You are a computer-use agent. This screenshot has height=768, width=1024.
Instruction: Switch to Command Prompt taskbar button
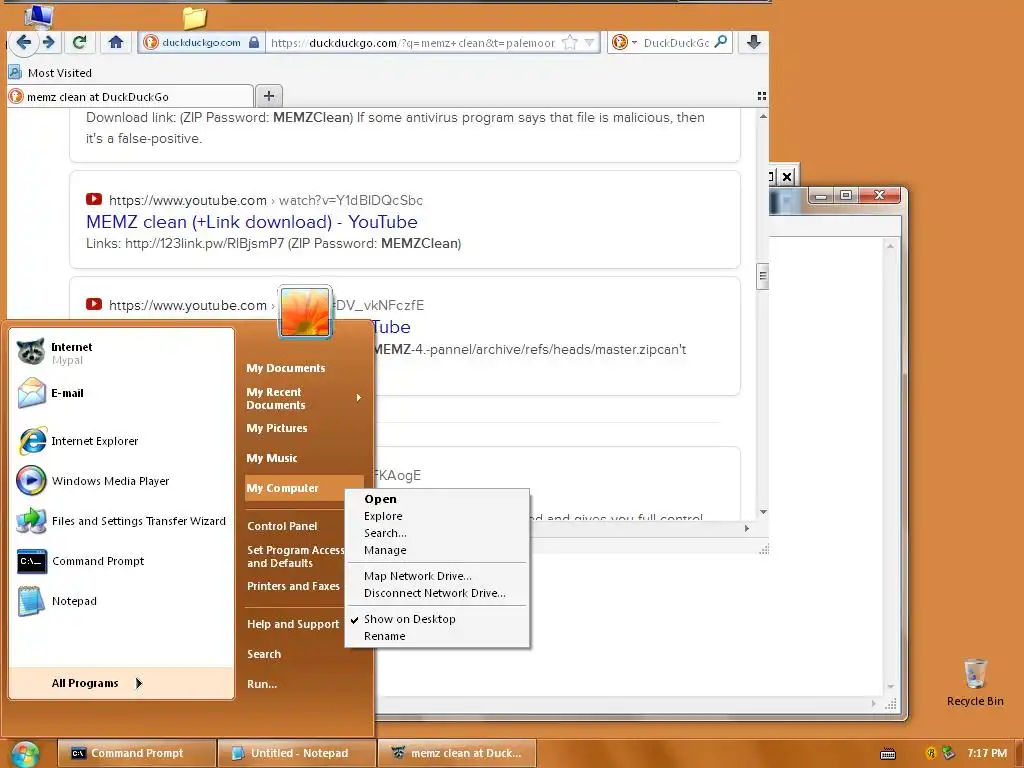136,753
